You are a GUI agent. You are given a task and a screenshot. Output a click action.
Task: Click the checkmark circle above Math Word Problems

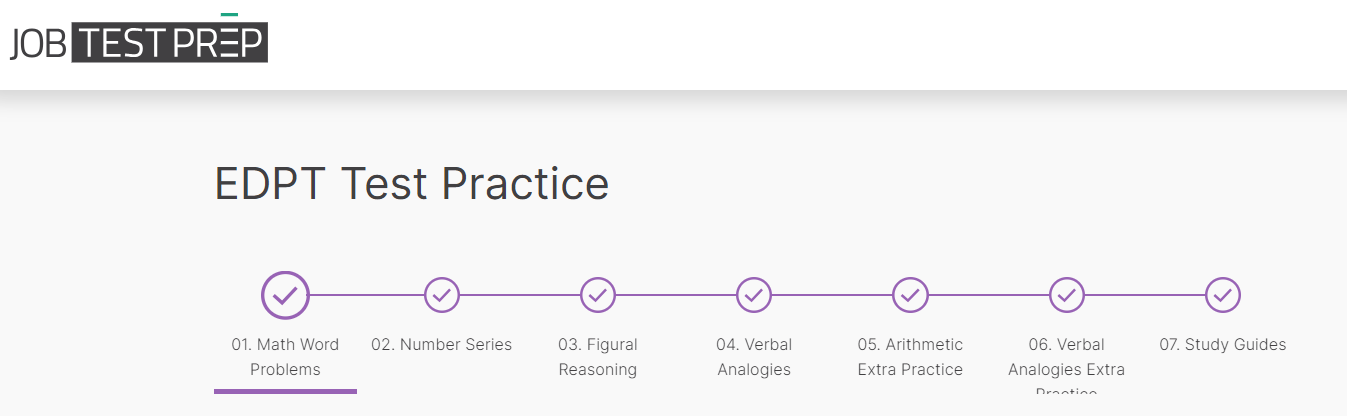285,295
